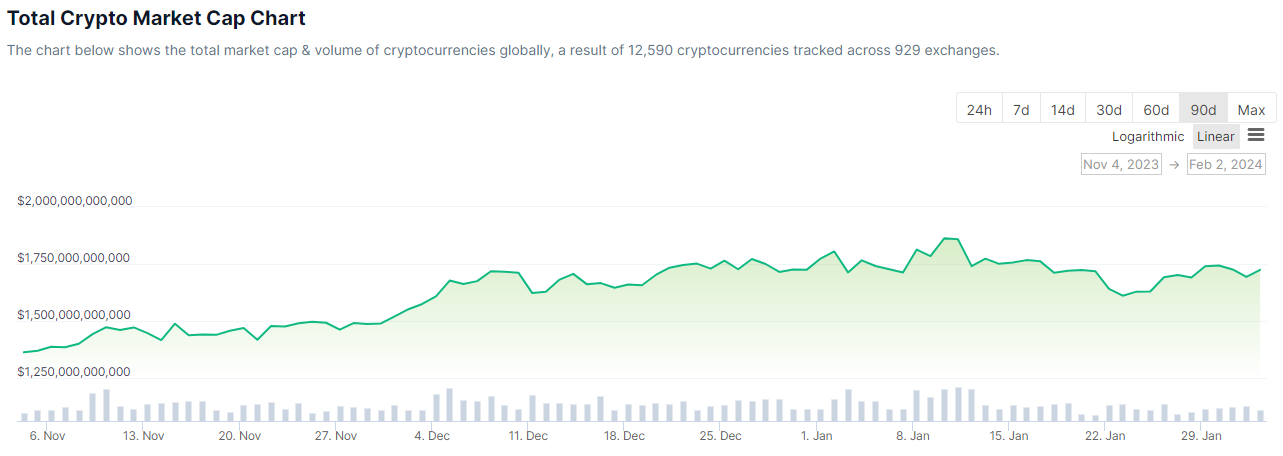The height and width of the screenshot is (456, 1283).
Task: Click the market cap line peak near 8. Jan
Action: tap(945, 239)
